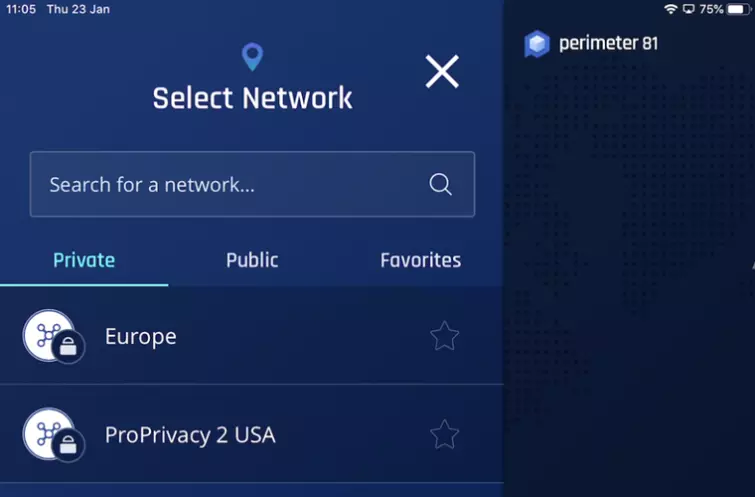Select the ProPrivacy 2 USA network name
Viewport: 755px width, 497px height.
190,435
